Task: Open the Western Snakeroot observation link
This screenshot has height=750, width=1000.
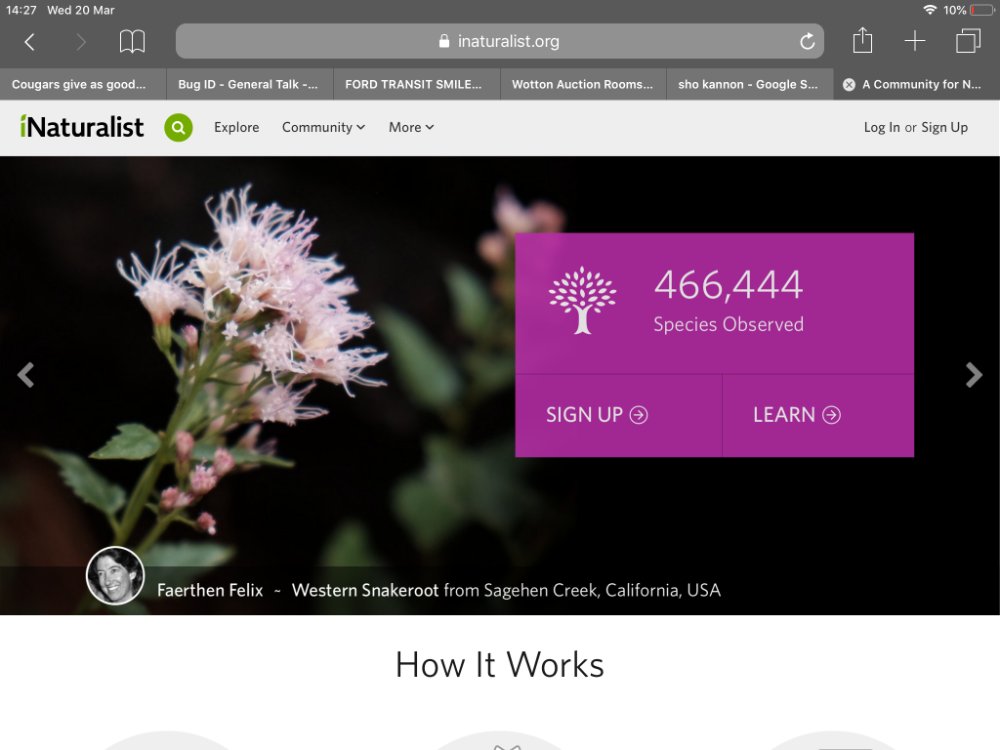Action: tap(365, 591)
